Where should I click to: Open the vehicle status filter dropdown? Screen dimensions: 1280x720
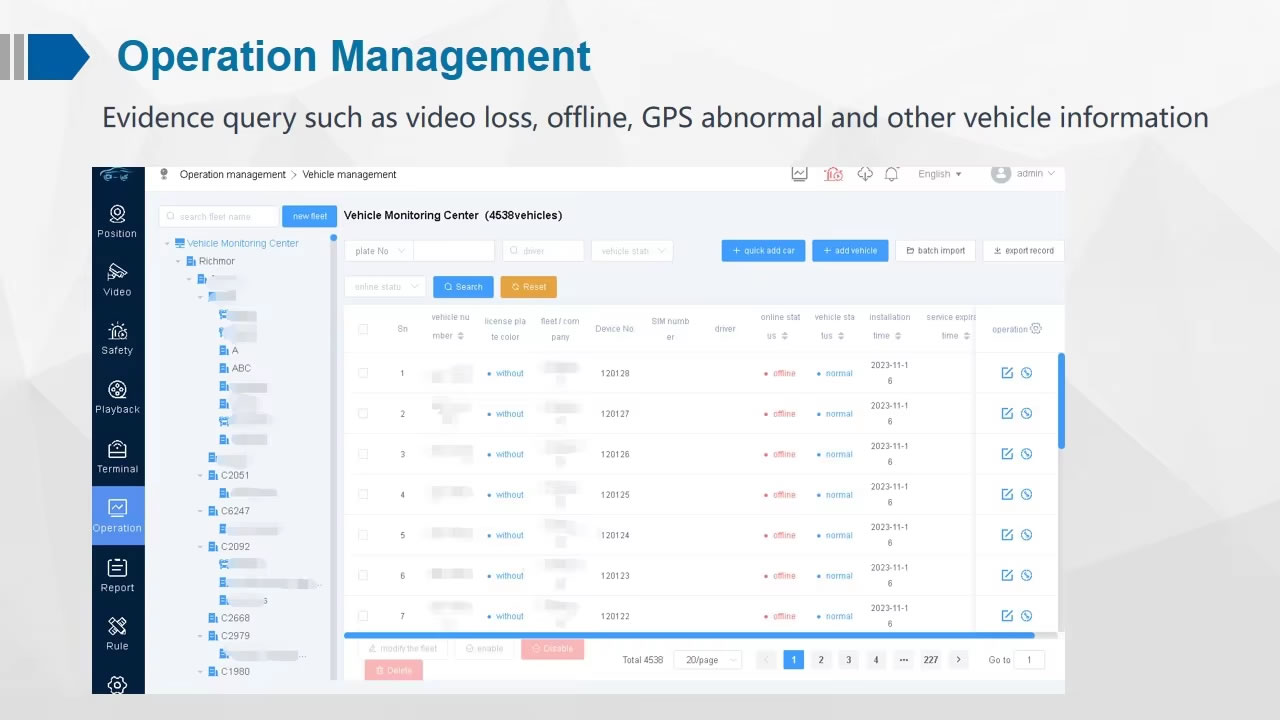tap(632, 251)
